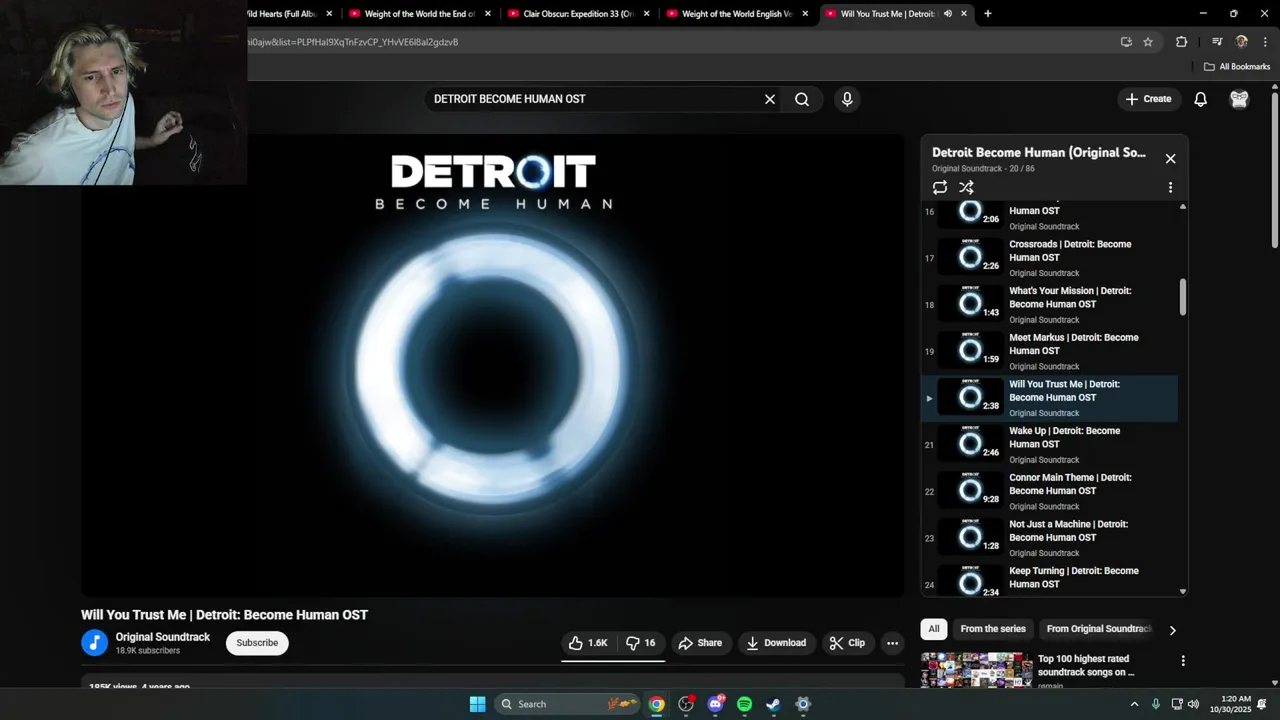This screenshot has width=1280, height=720.
Task: Play Keep Turning track
Action: click(x=1049, y=580)
